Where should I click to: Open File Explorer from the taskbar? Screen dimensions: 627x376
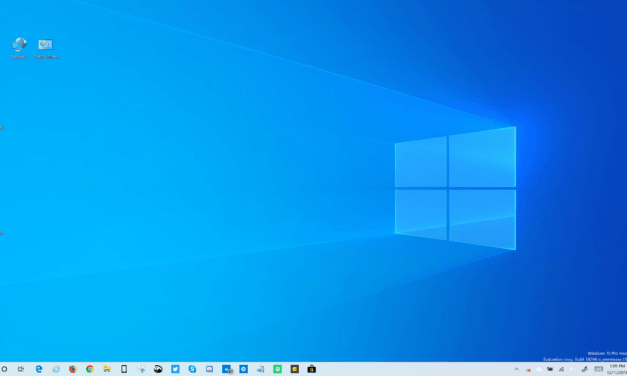point(107,369)
